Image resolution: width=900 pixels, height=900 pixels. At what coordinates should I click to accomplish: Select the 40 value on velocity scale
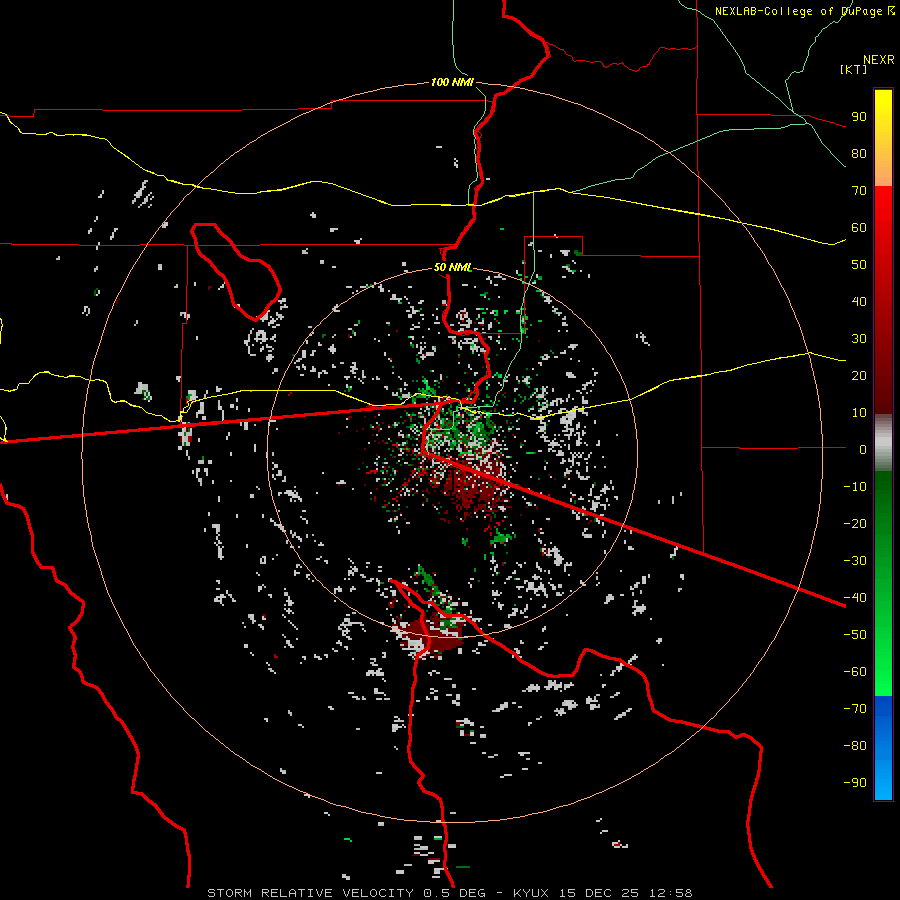pos(859,301)
